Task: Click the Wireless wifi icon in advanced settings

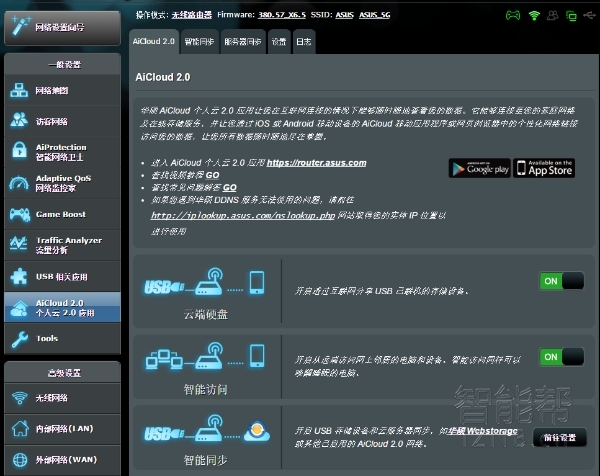Action: [20, 398]
